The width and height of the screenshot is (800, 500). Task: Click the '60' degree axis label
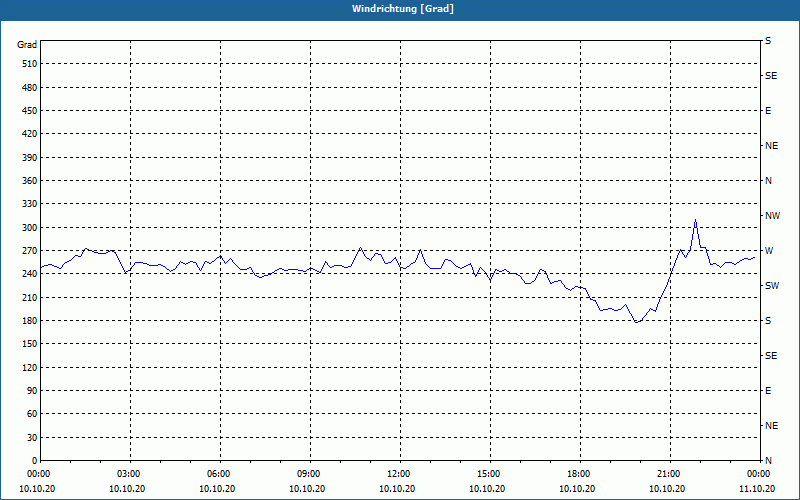point(32,414)
